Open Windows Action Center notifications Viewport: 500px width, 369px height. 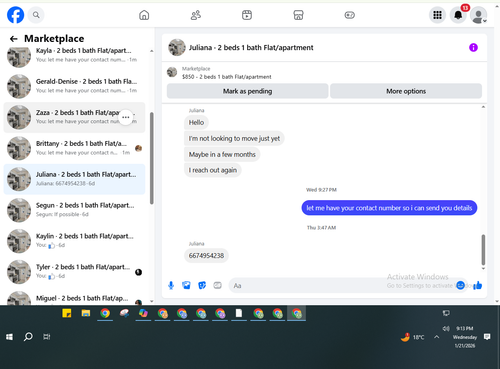487,337
